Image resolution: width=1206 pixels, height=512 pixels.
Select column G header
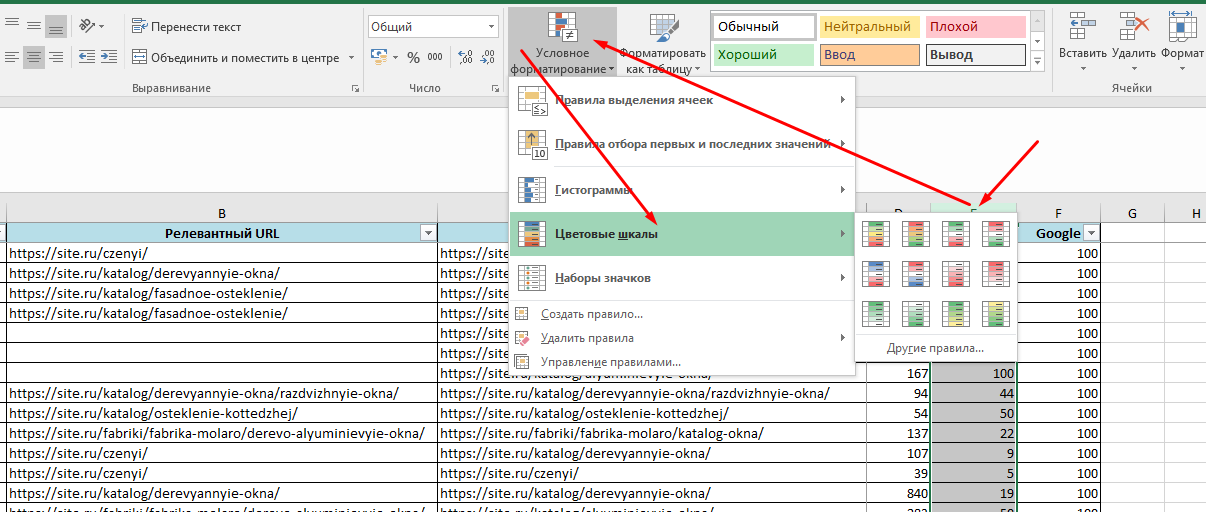point(1132,213)
